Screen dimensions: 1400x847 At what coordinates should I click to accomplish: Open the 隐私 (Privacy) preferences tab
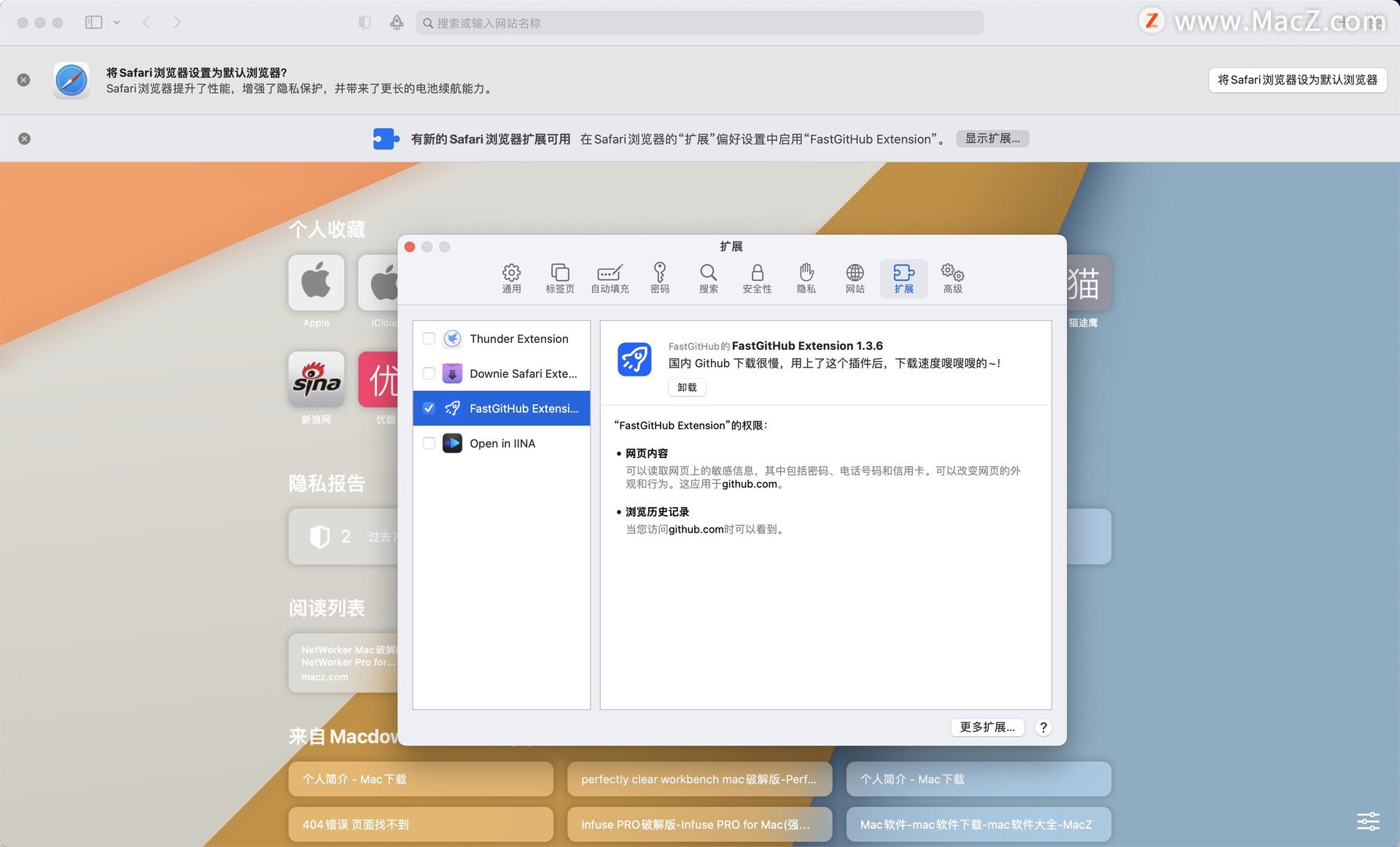806,278
